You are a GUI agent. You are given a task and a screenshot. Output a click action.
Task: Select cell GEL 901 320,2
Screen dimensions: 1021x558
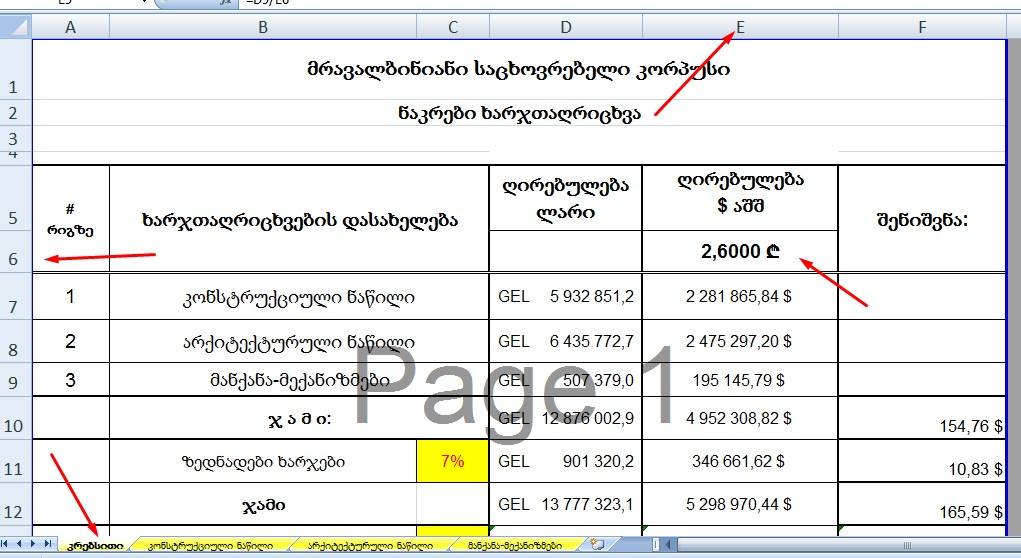click(566, 461)
